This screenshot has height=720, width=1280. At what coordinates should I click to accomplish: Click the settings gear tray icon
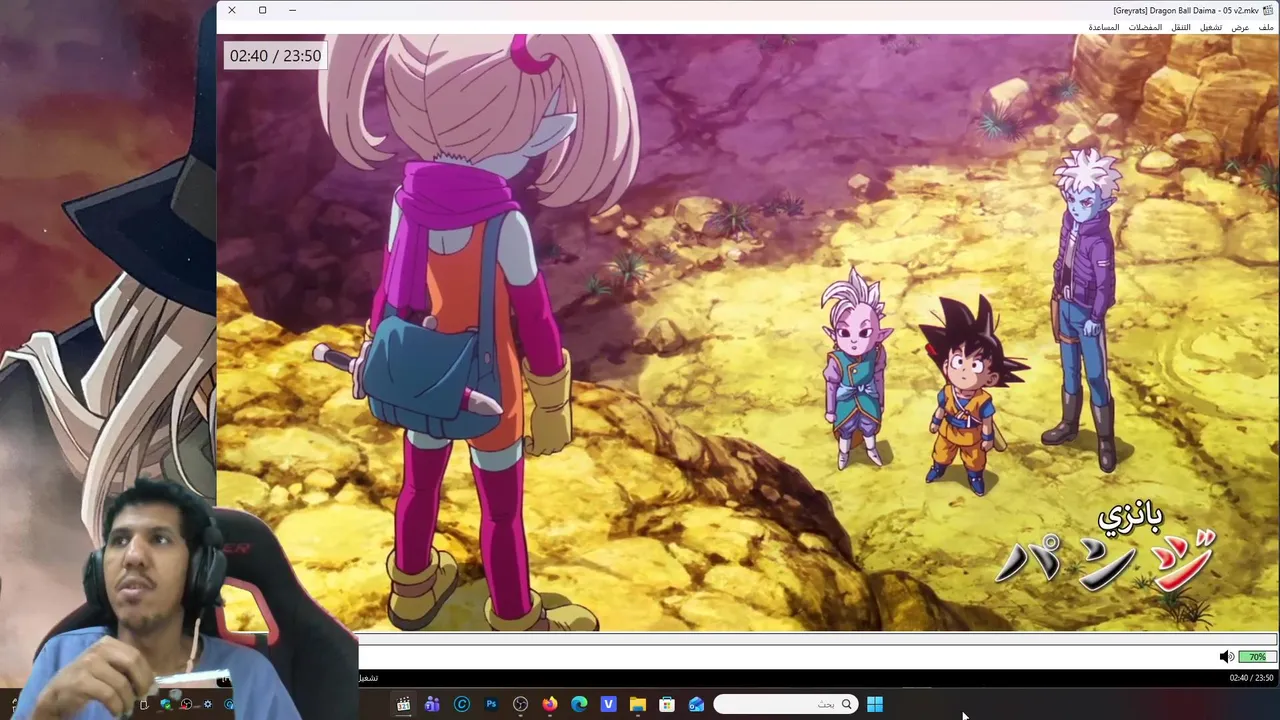207,704
